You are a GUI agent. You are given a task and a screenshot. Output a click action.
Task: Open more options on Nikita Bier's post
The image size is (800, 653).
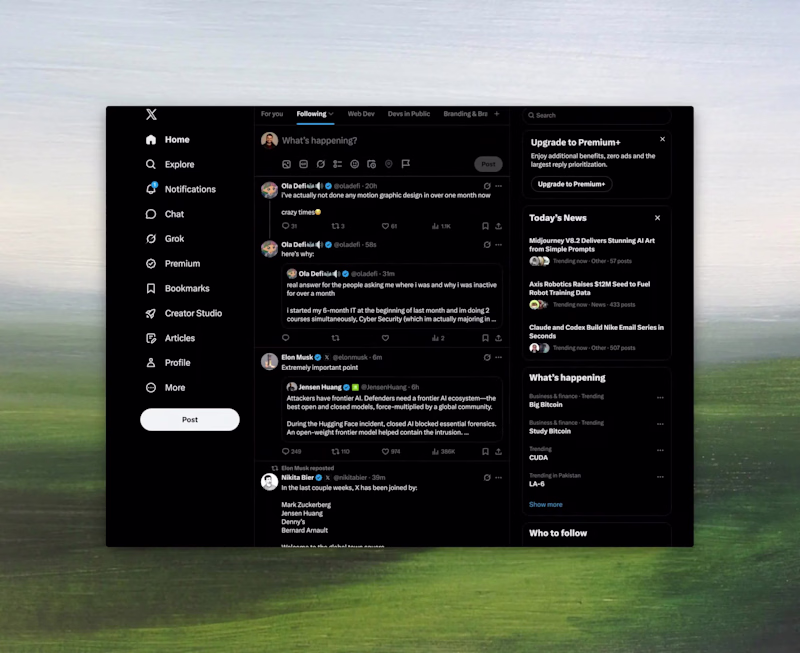coord(498,478)
